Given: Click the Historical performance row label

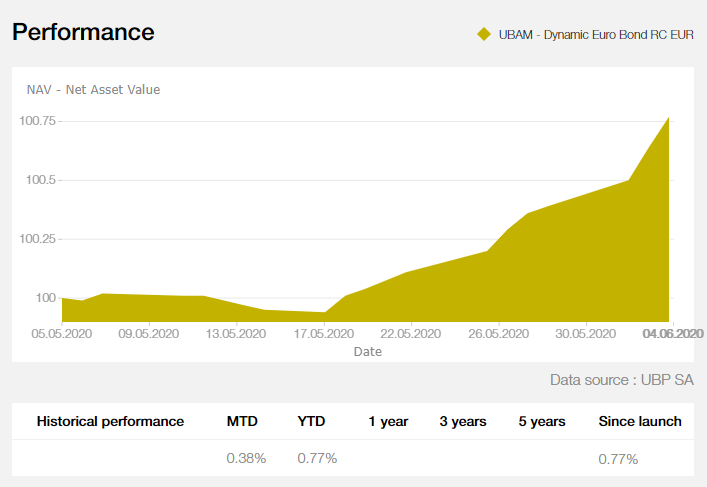Looking at the screenshot, I should (x=110, y=421).
